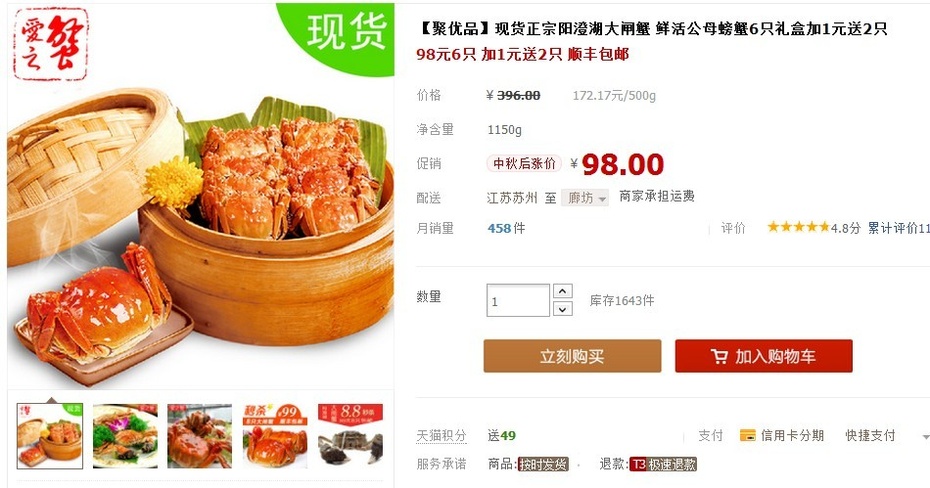Click the T3 极速退款 badge

click(663, 464)
